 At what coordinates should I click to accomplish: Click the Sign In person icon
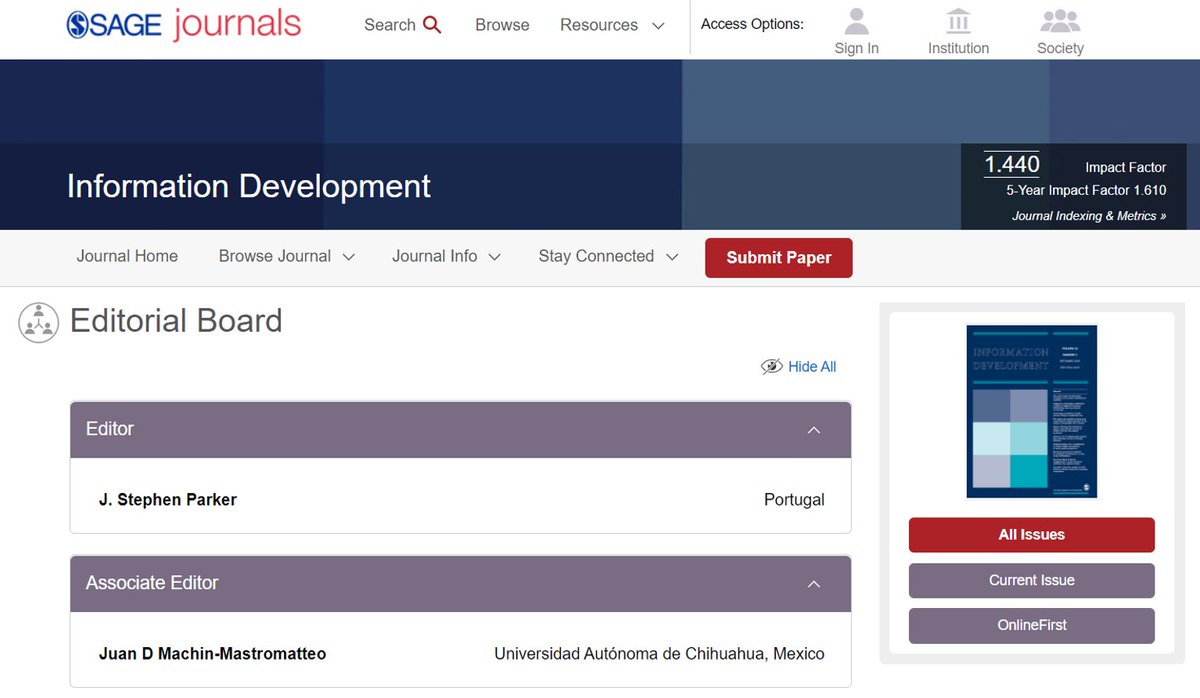[x=857, y=21]
